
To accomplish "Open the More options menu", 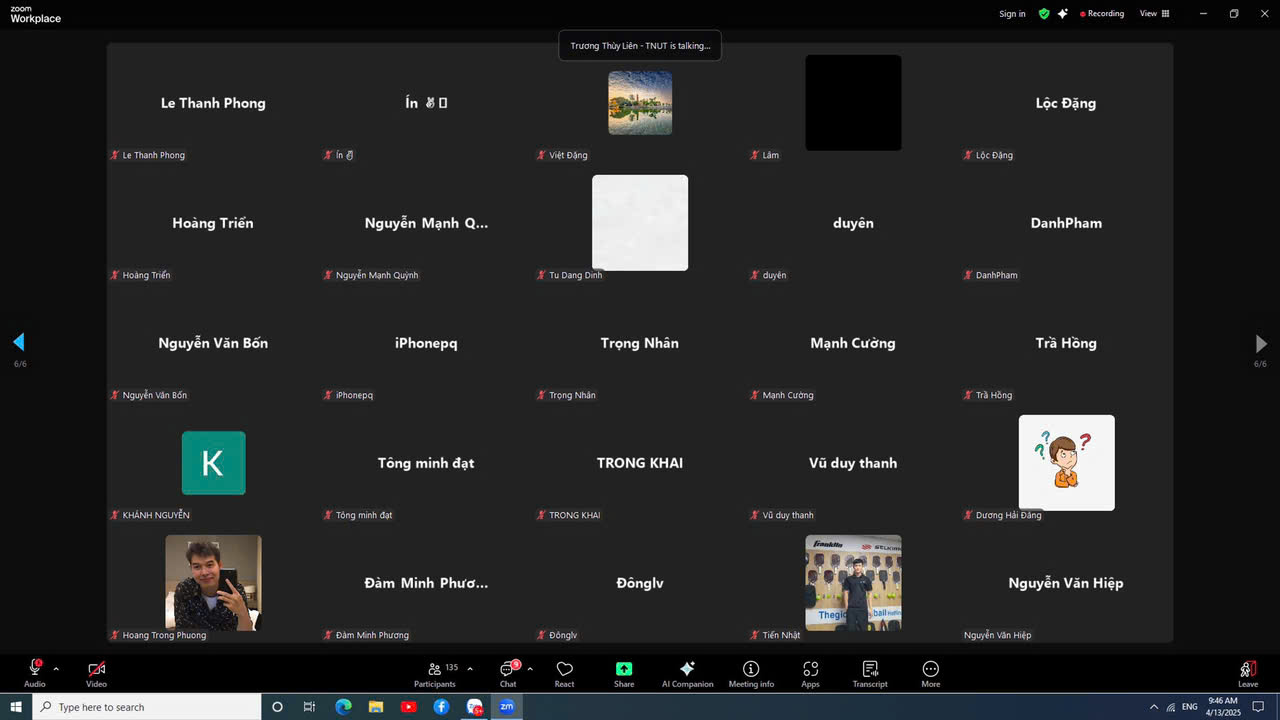I will pyautogui.click(x=931, y=673).
